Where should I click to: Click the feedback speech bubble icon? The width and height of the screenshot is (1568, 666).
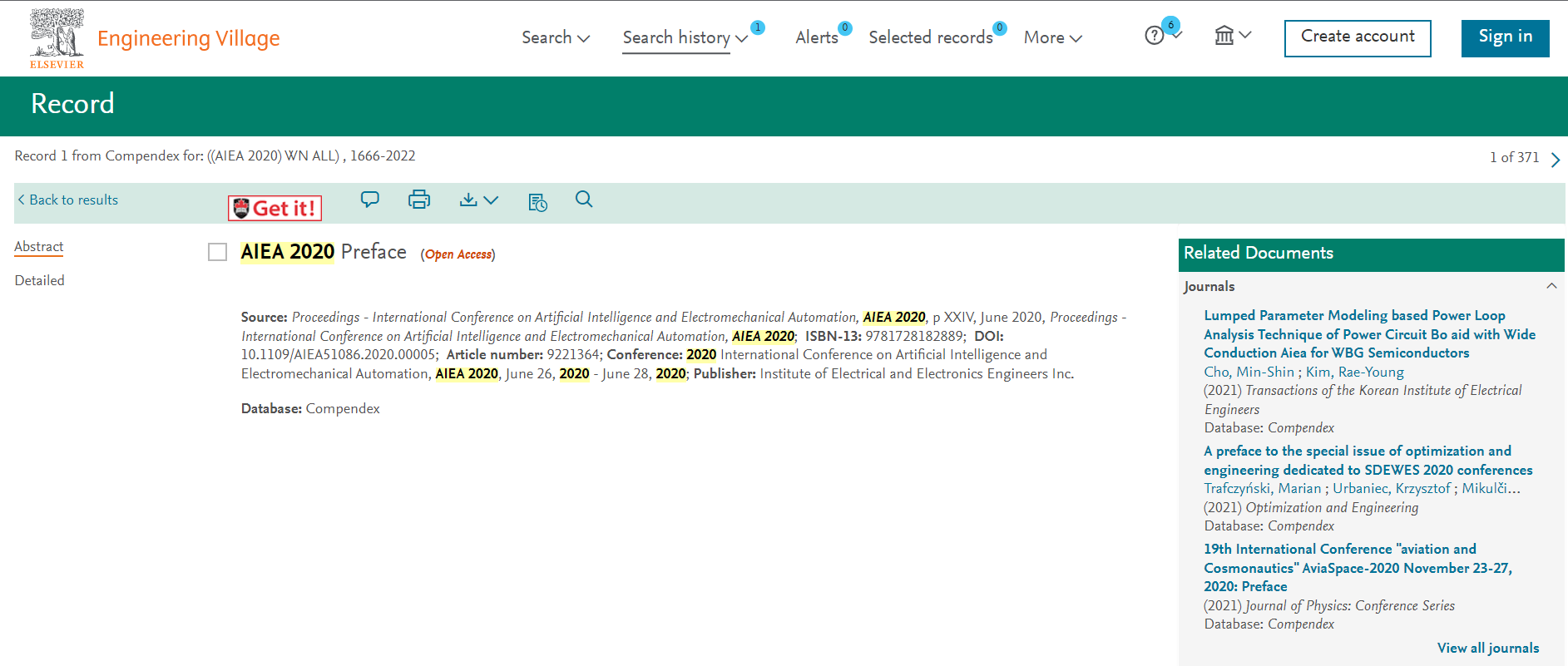tap(370, 200)
